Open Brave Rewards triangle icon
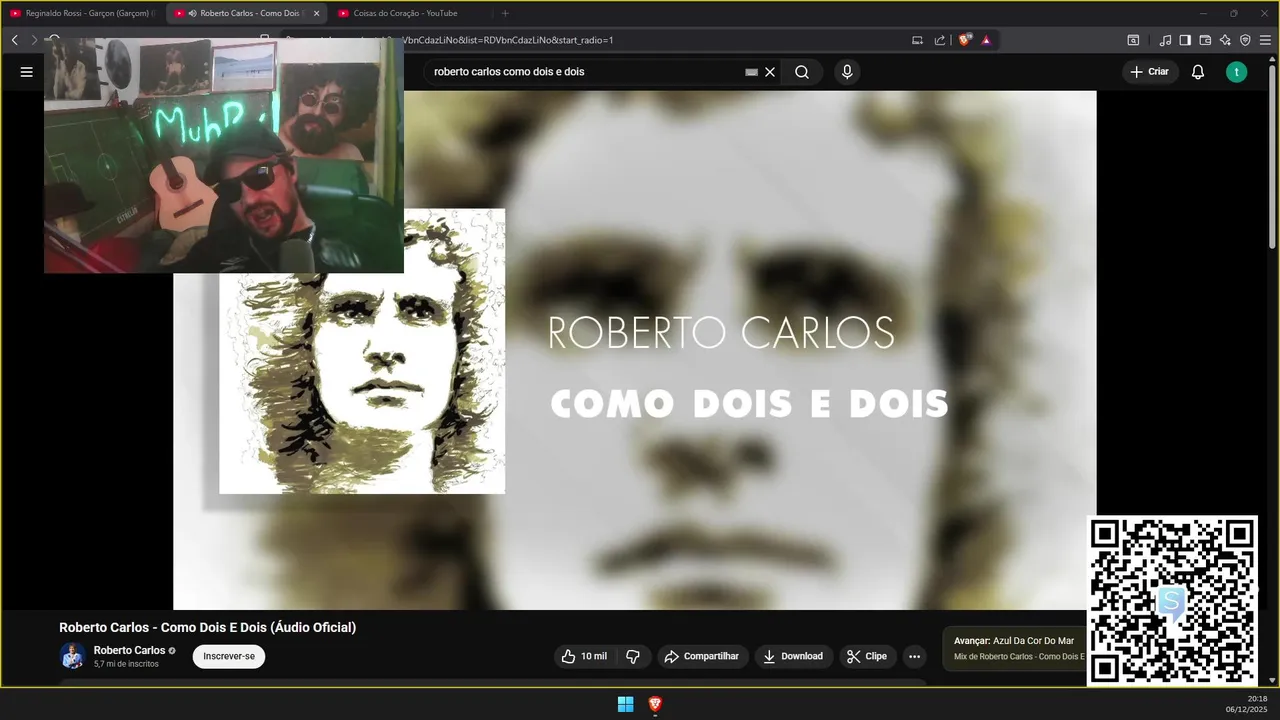This screenshot has height=720, width=1280. point(986,40)
